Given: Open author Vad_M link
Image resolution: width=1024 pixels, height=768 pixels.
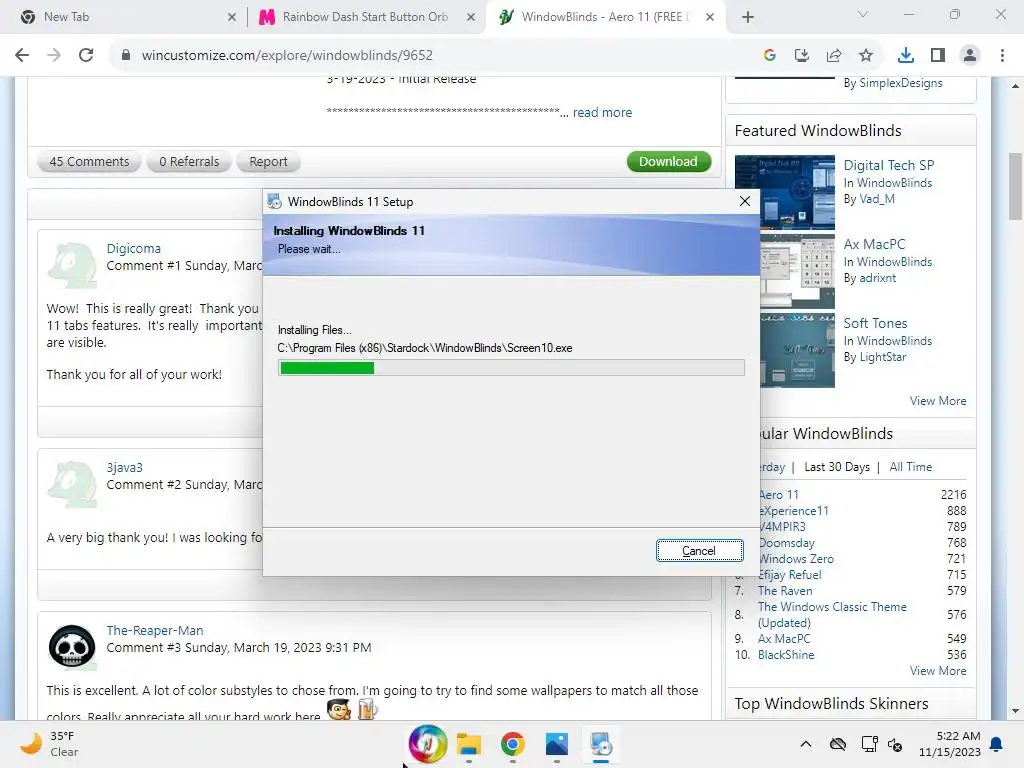Looking at the screenshot, I should (x=877, y=199).
